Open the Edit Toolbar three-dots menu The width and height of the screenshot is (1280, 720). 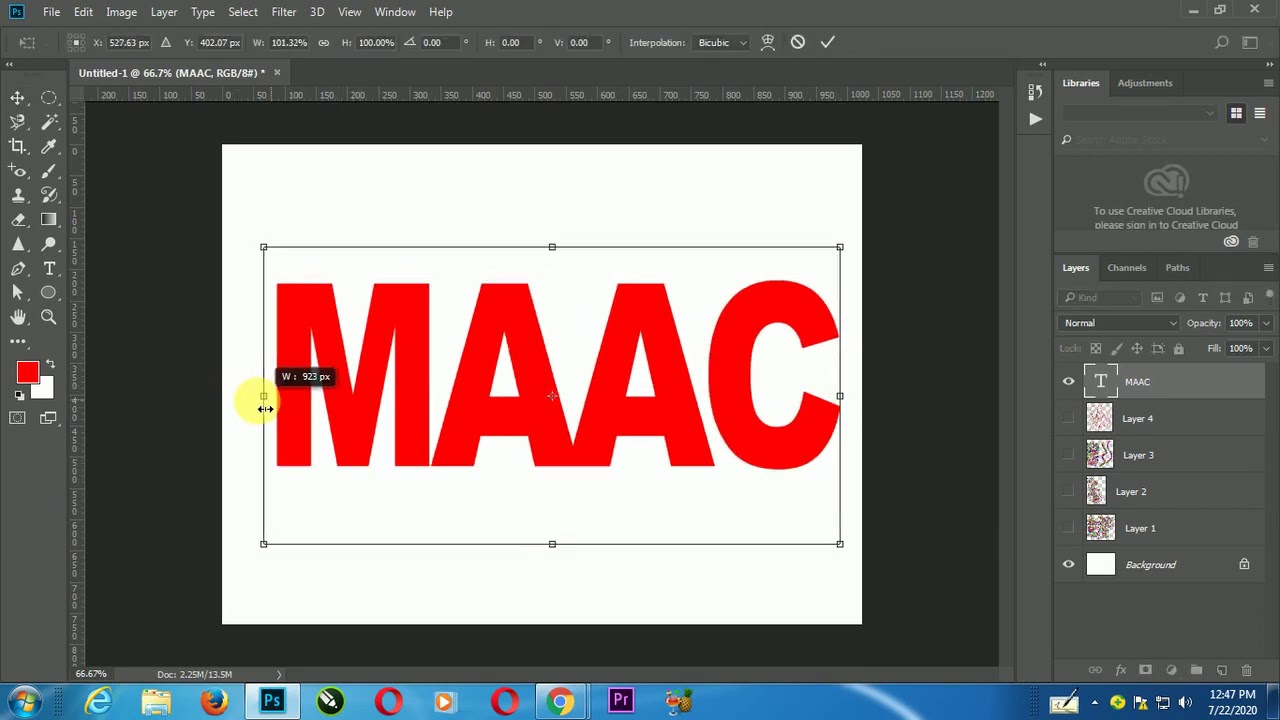(x=18, y=341)
